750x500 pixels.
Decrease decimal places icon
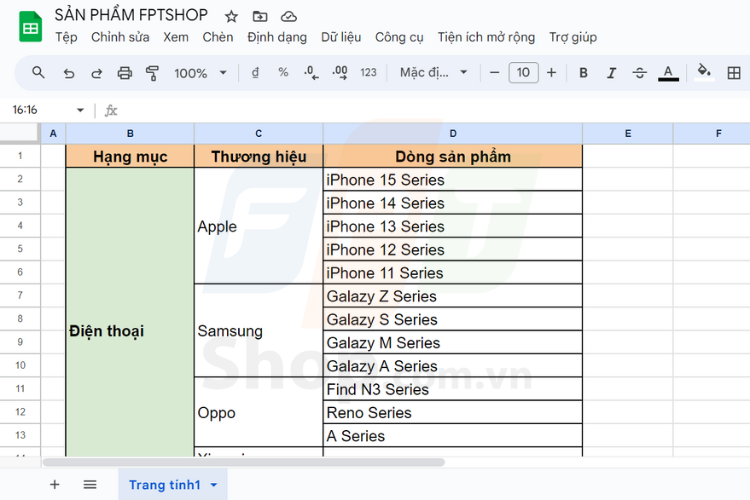pyautogui.click(x=311, y=73)
